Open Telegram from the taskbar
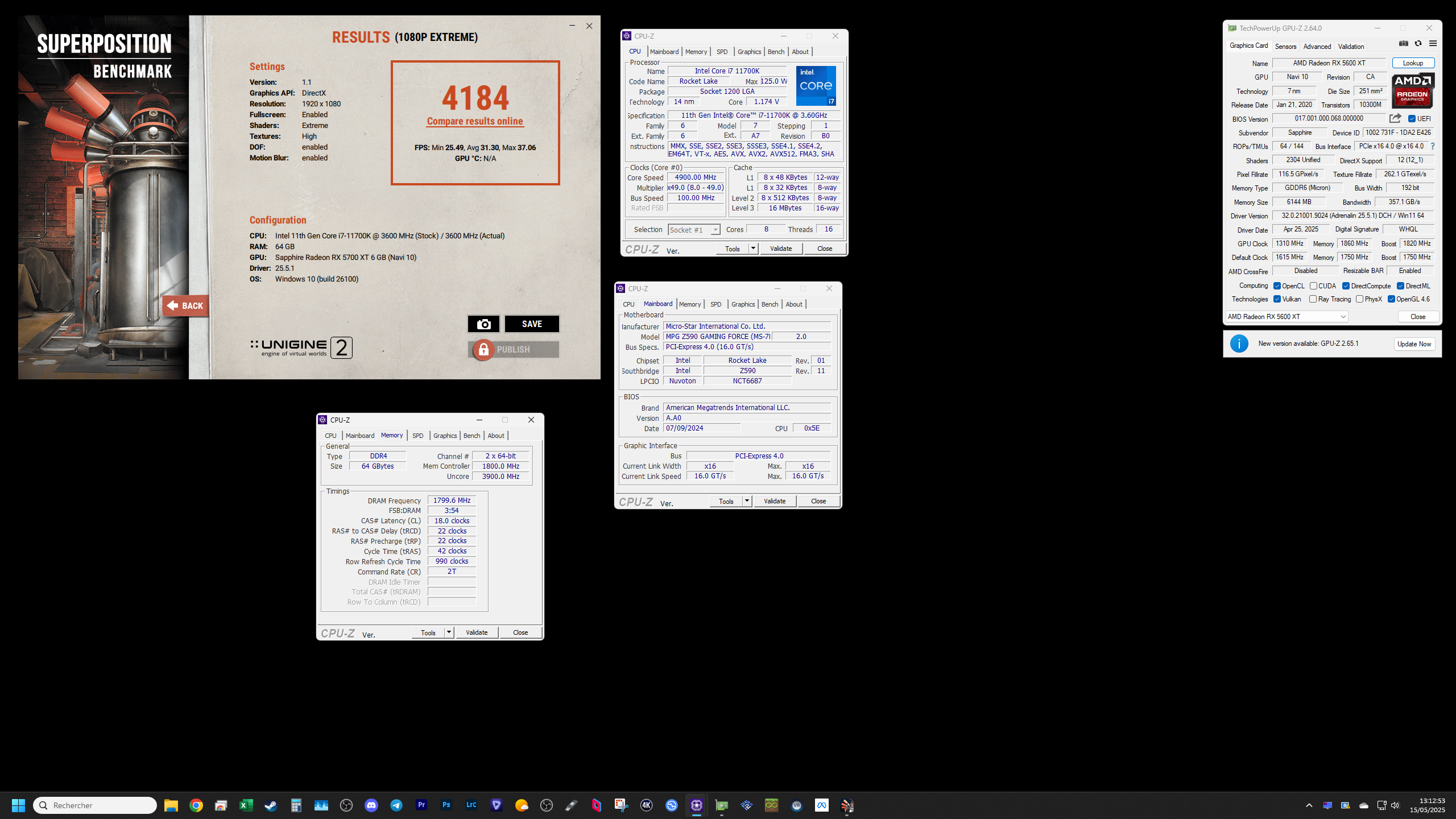The width and height of the screenshot is (1456, 819). [x=396, y=805]
